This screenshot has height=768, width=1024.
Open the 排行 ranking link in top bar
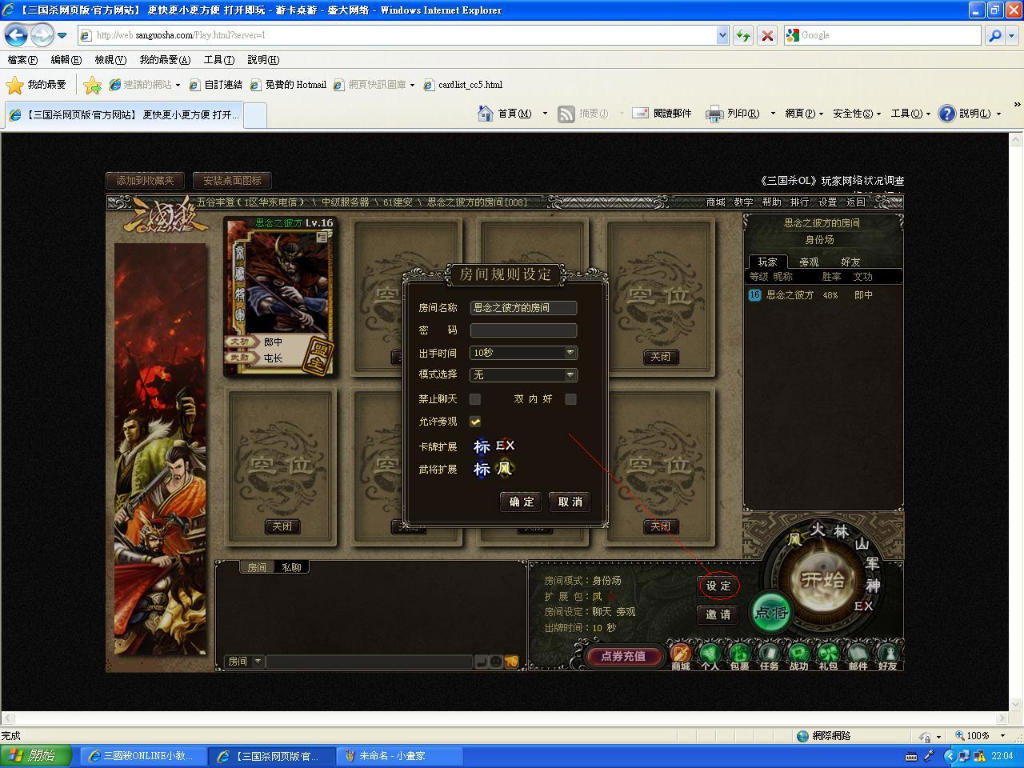coord(799,202)
